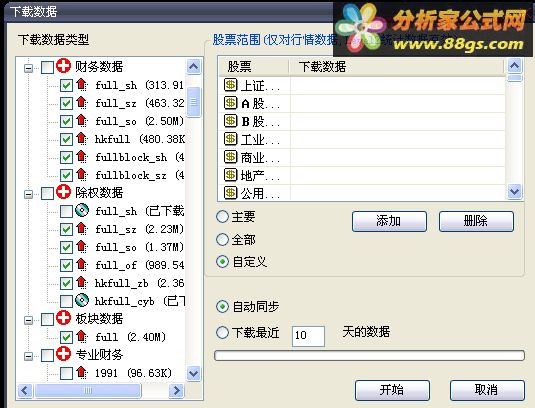Click the disc icon next to hkfull_cyb
The image size is (535, 408).
pyautogui.click(x=82, y=300)
